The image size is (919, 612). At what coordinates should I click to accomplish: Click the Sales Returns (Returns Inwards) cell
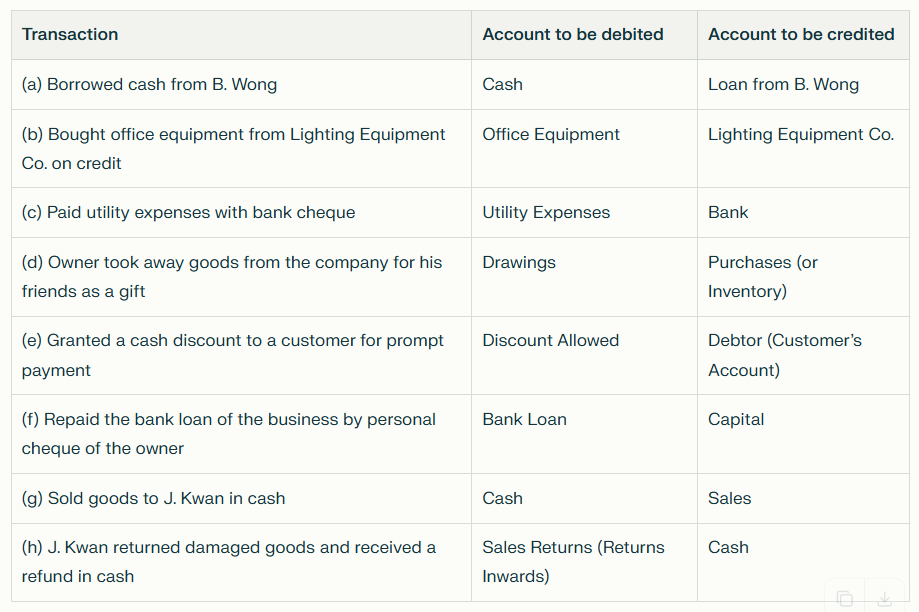click(573, 562)
